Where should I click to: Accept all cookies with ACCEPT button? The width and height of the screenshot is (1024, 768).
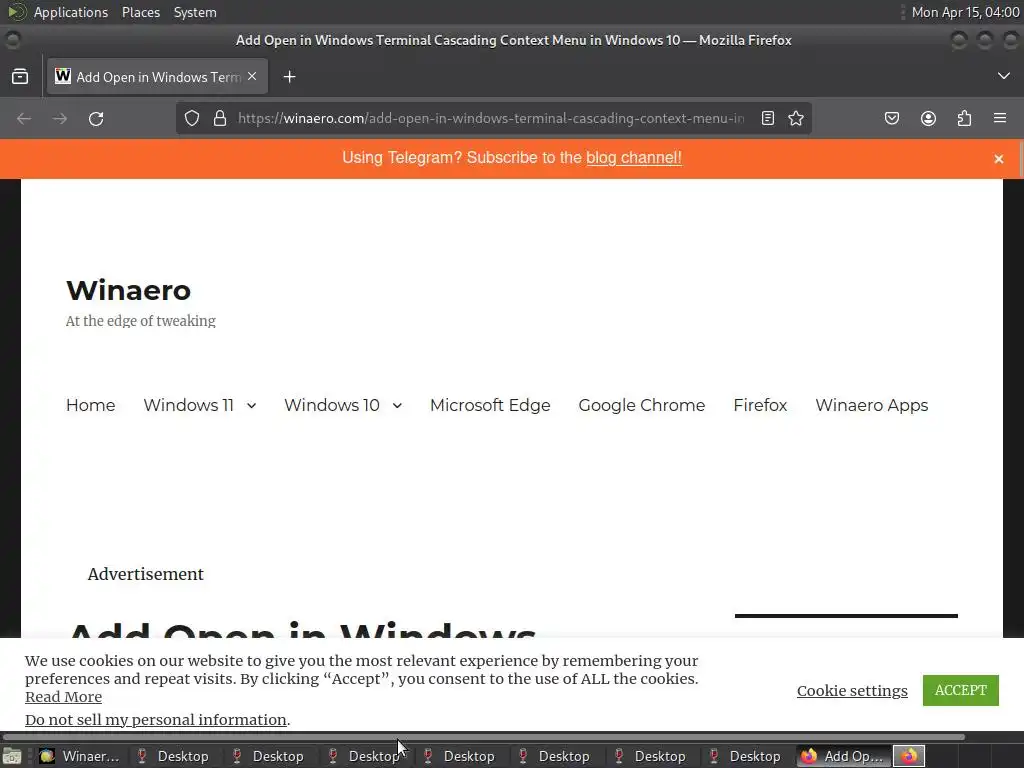point(961,690)
